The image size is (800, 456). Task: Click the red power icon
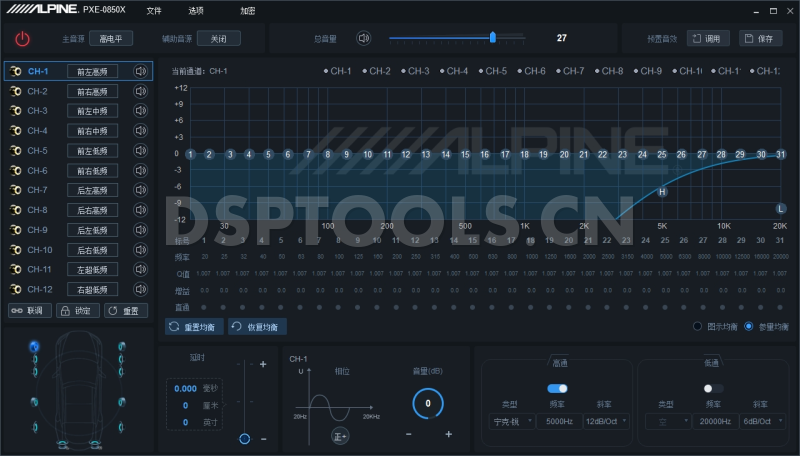pyautogui.click(x=22, y=39)
